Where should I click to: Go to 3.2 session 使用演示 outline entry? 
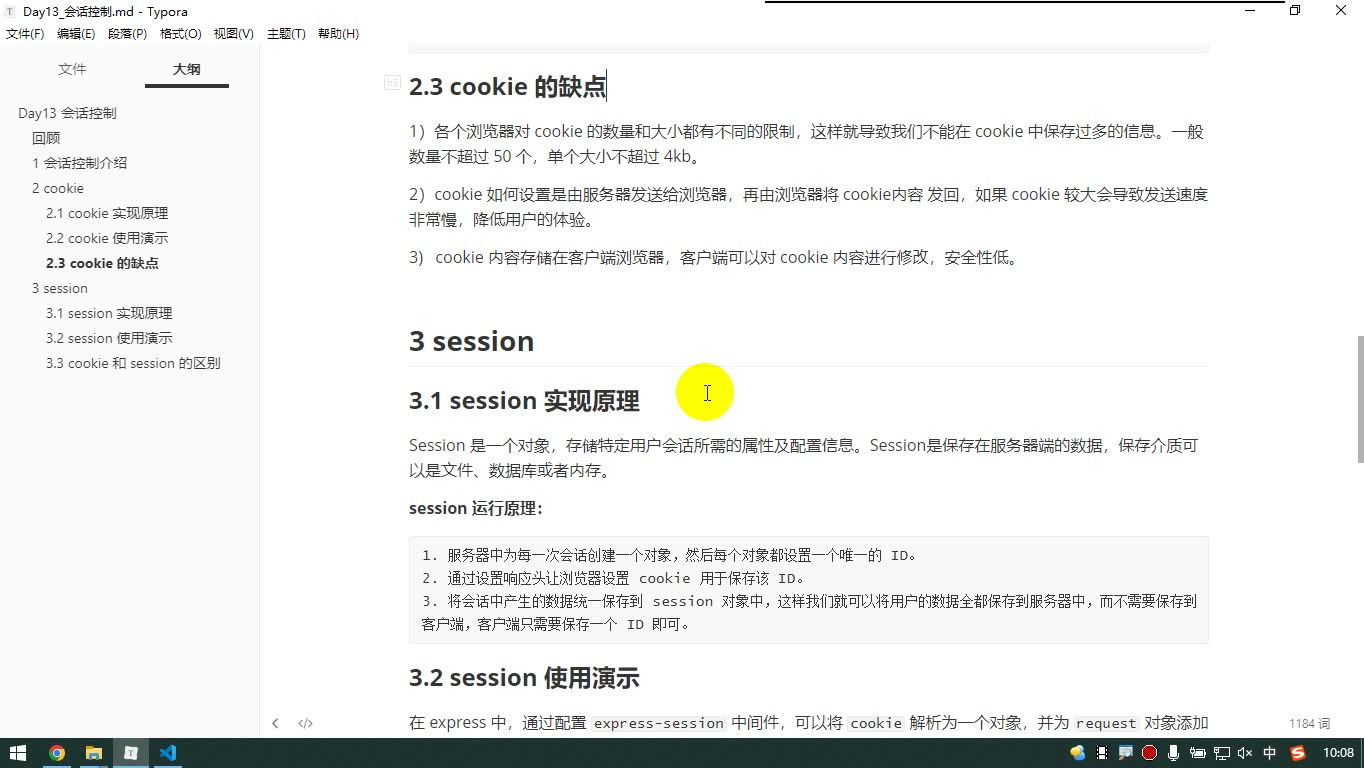point(109,338)
